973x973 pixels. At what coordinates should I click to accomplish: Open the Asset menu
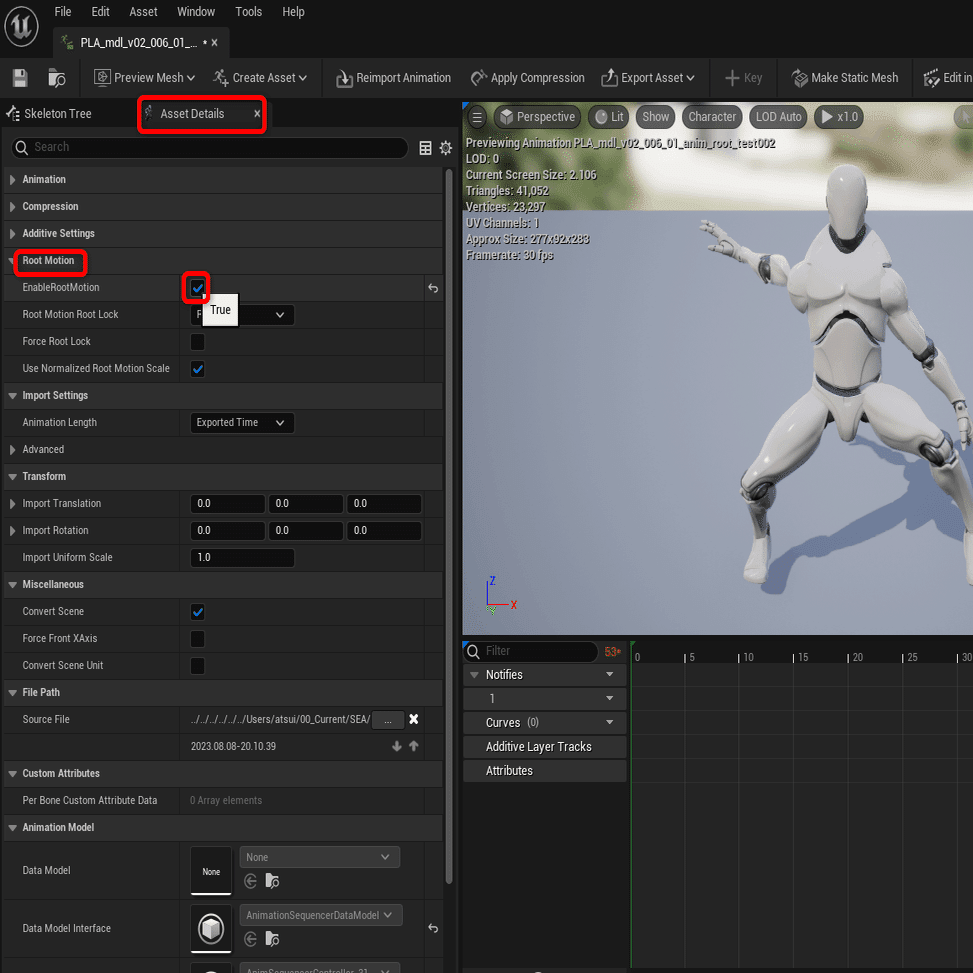[x=143, y=12]
